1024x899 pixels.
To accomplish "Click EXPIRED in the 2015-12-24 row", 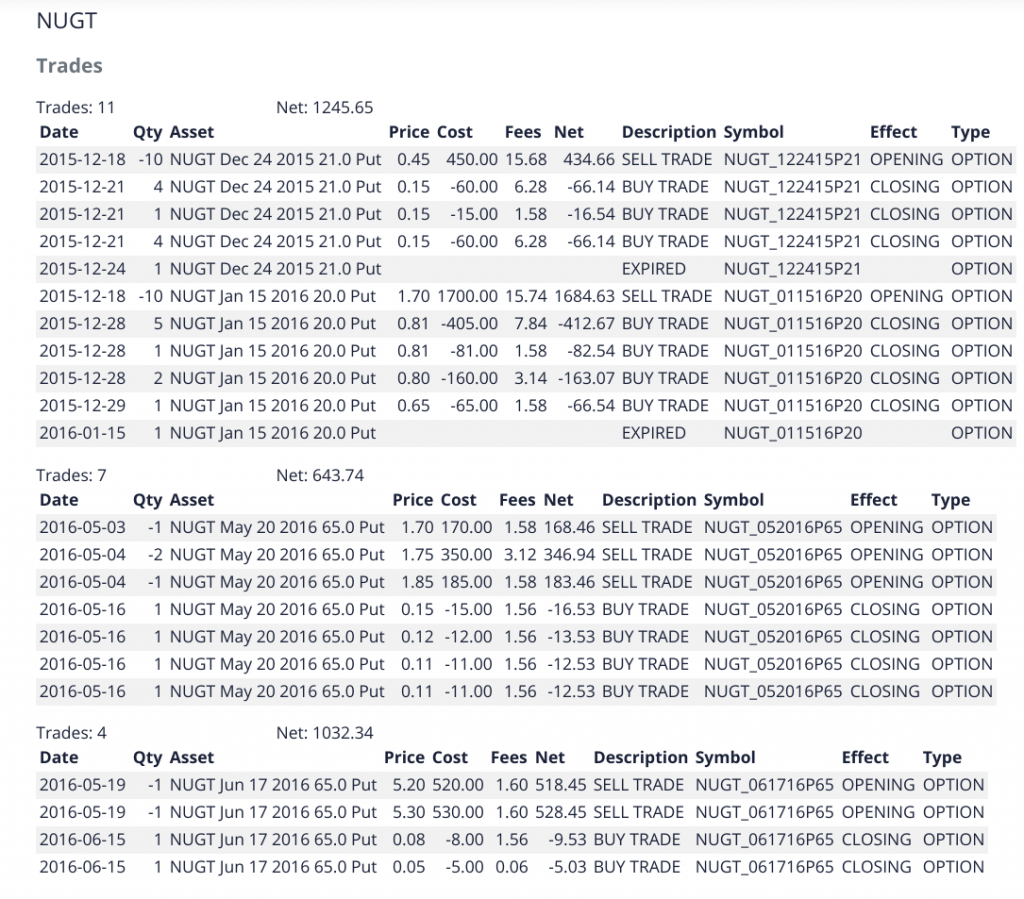I will pos(654,269).
